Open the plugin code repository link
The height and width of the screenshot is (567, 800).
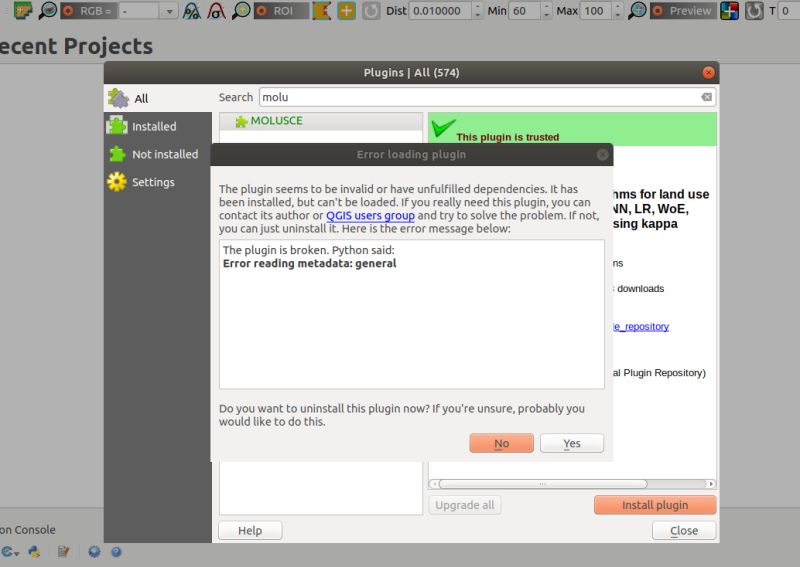[641, 327]
